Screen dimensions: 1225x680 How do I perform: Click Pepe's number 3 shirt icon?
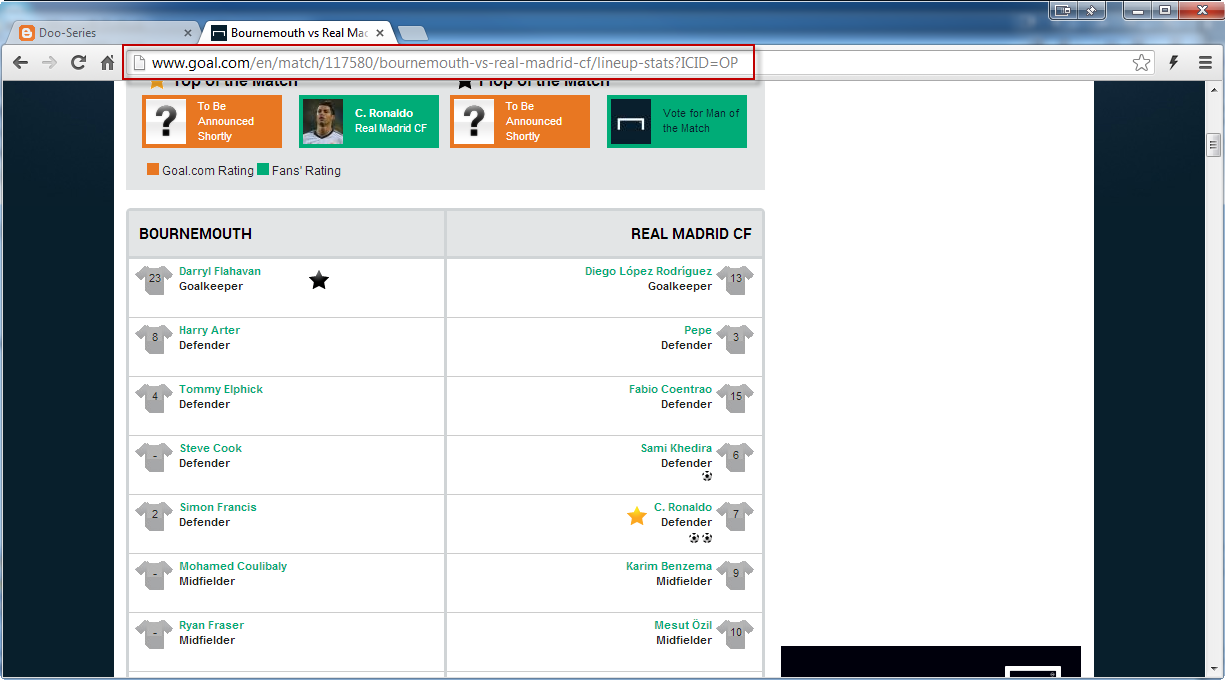736,339
